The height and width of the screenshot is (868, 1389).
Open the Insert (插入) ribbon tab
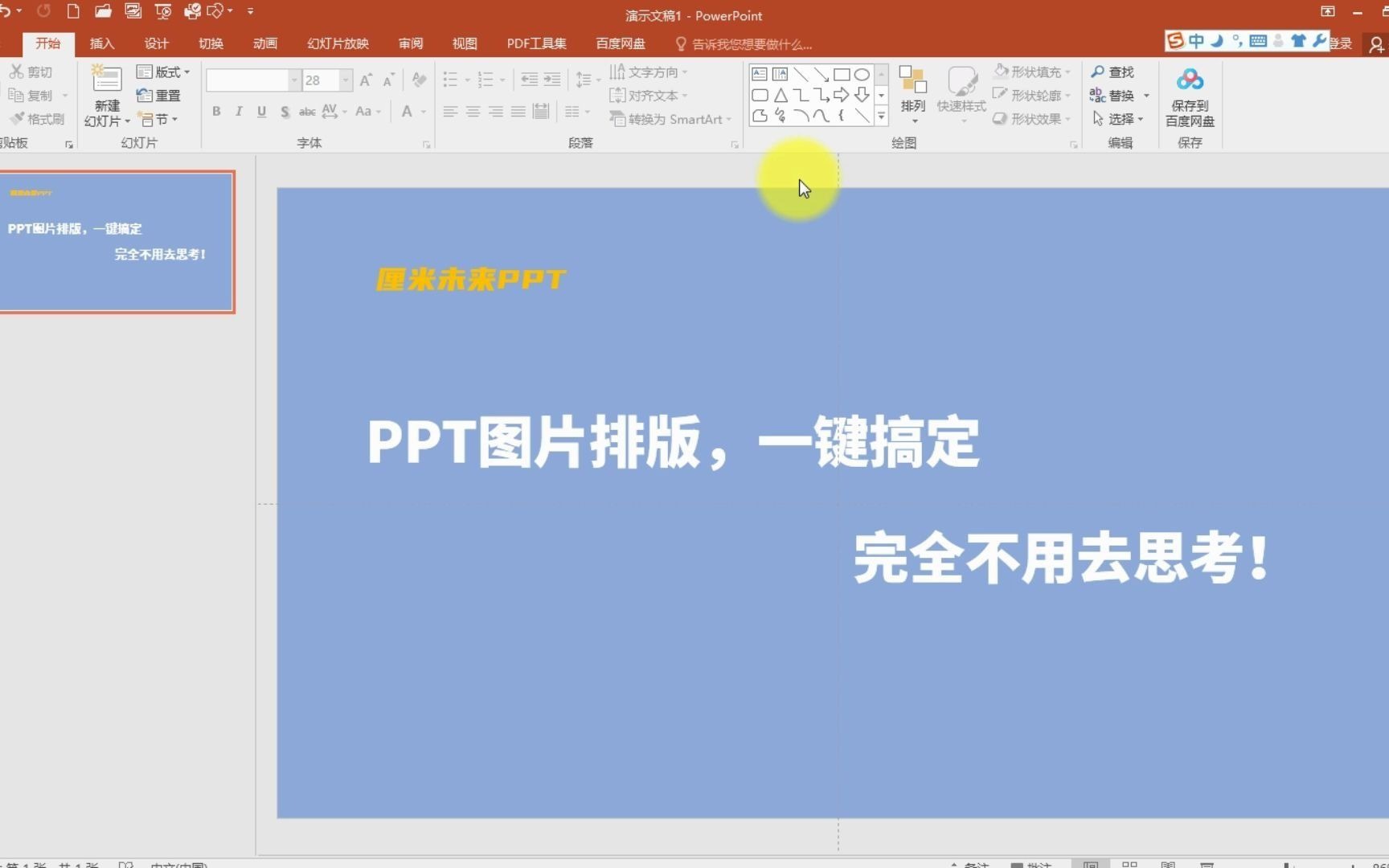[x=102, y=43]
